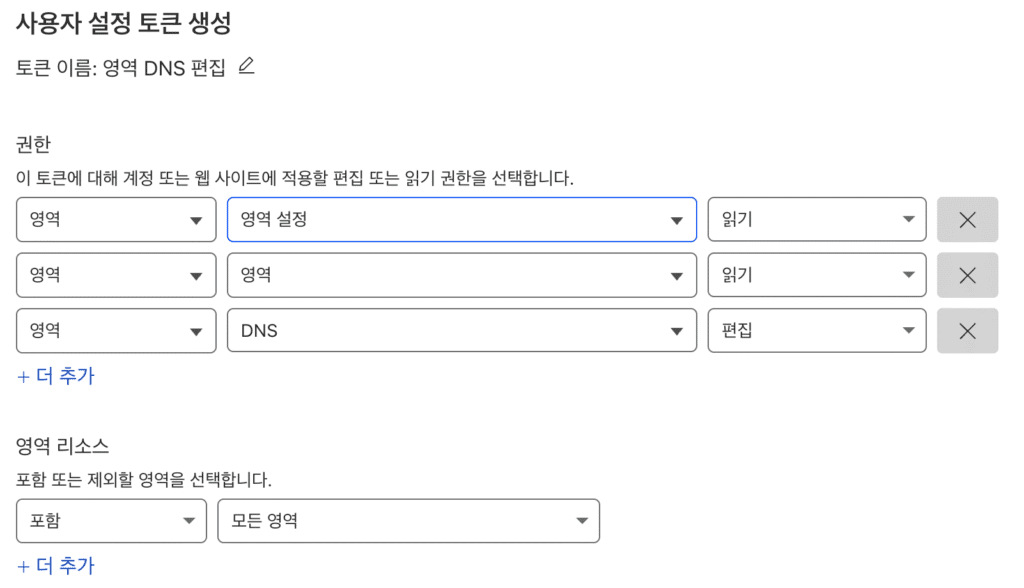The image size is (1024, 588).
Task: Open first row's 읽기 access dropdown
Action: tap(816, 220)
